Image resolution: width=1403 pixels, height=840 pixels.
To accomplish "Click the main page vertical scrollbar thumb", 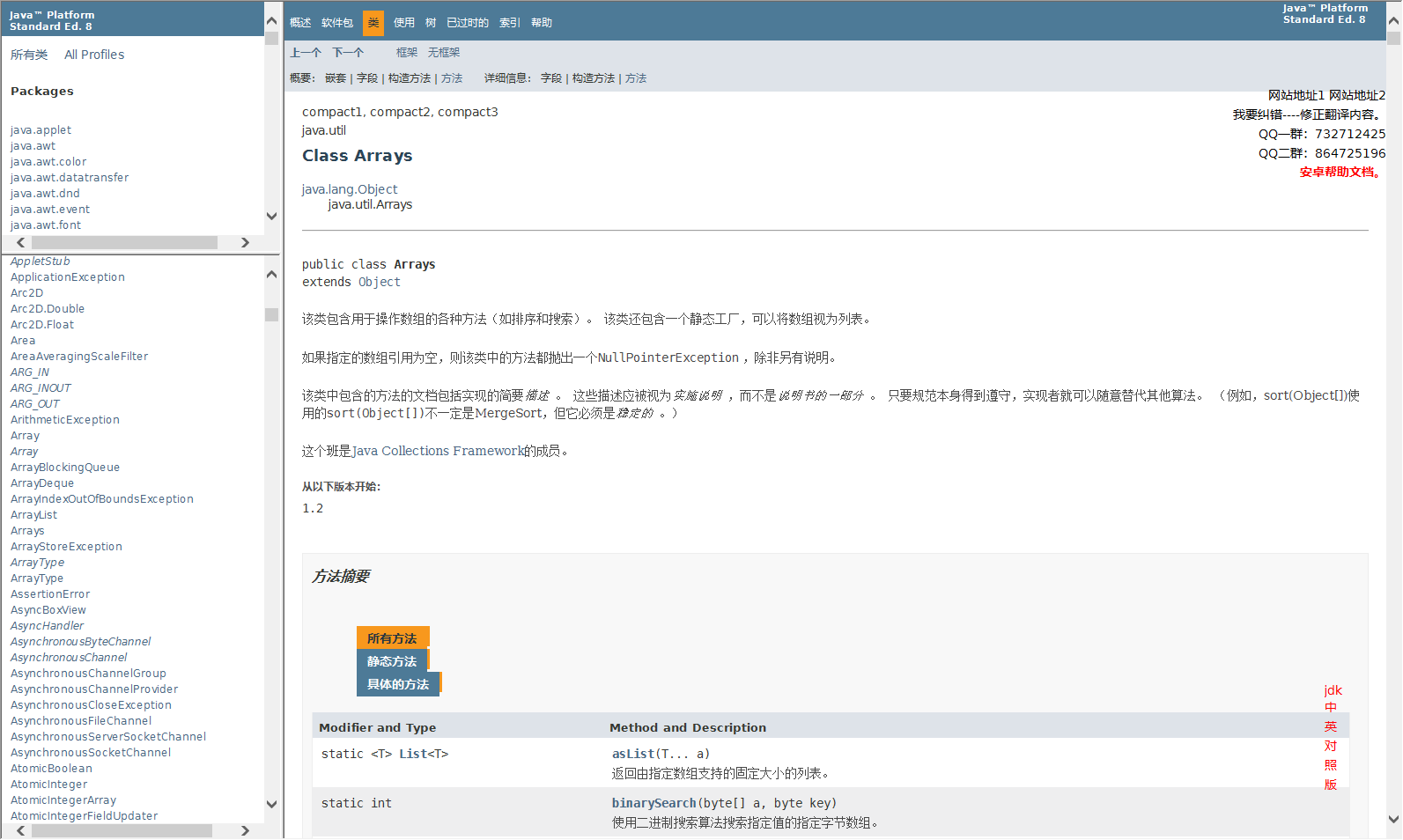I will [x=1393, y=38].
